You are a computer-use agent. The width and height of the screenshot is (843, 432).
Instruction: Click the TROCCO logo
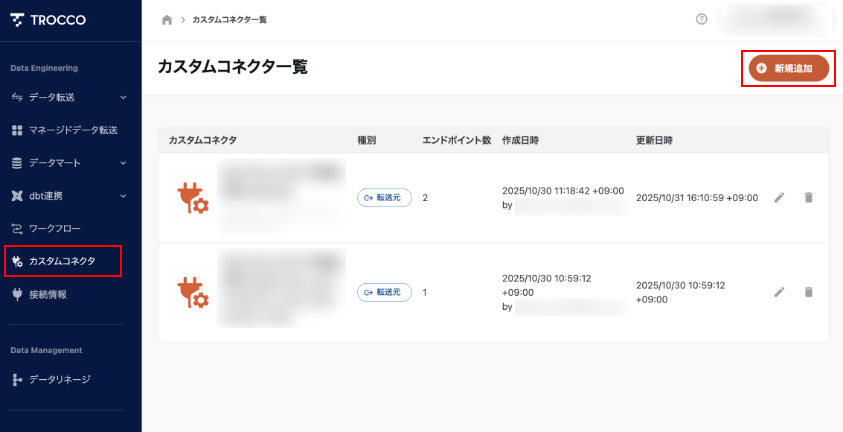click(50, 20)
